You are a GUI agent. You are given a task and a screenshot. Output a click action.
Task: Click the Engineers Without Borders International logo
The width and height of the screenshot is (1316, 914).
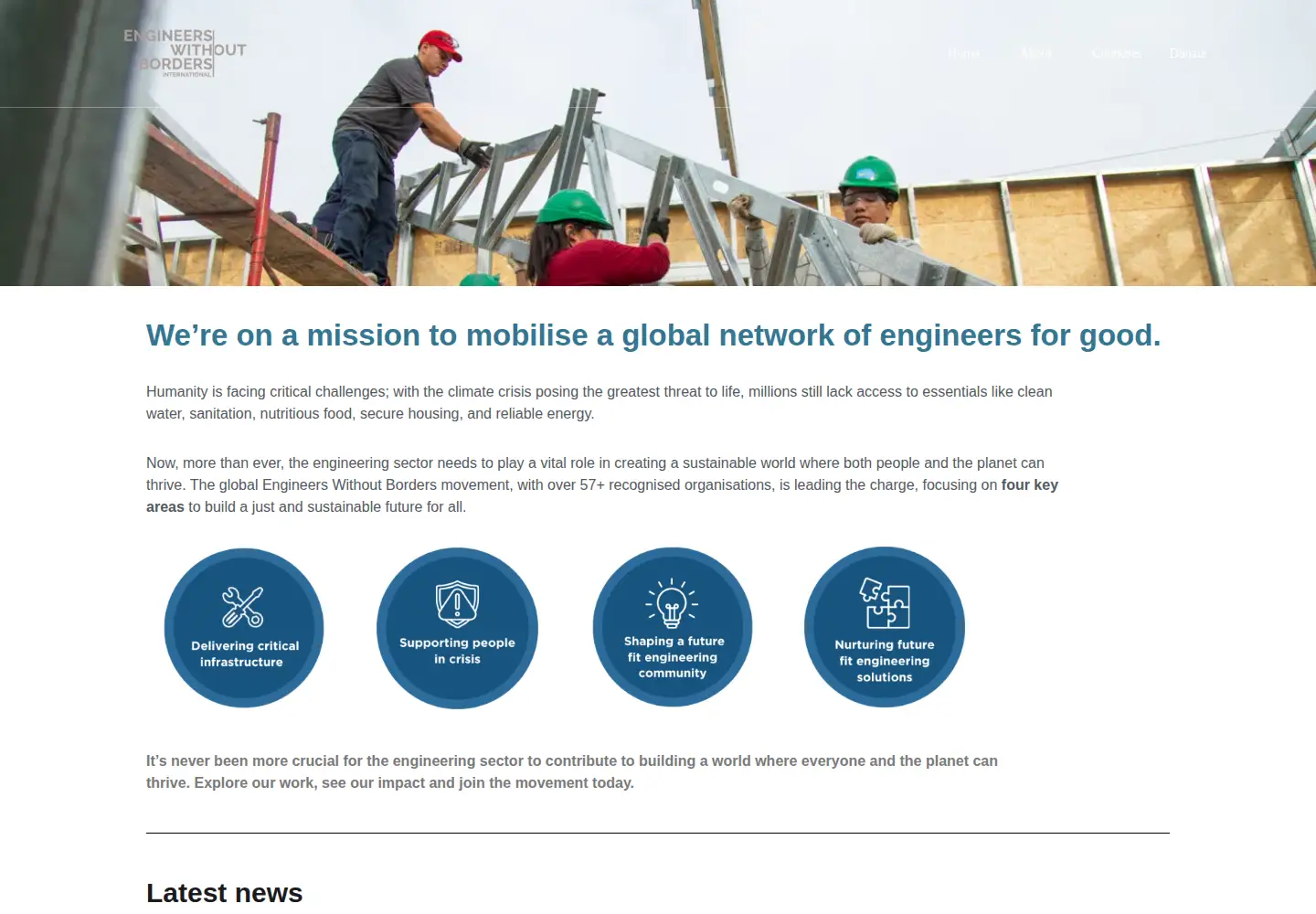click(186, 52)
